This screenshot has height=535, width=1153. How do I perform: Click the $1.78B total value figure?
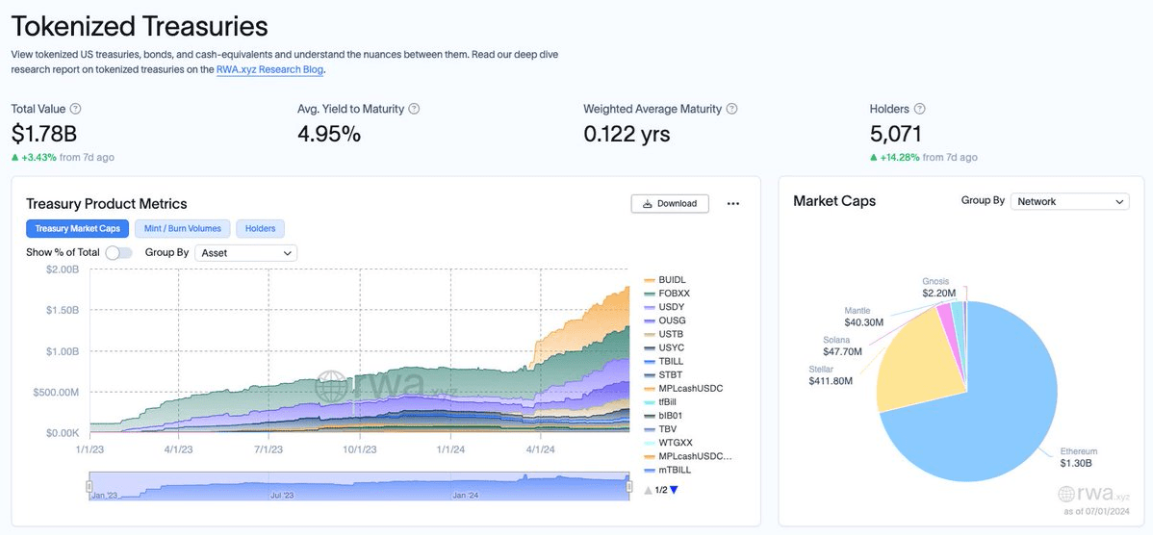coord(44,134)
